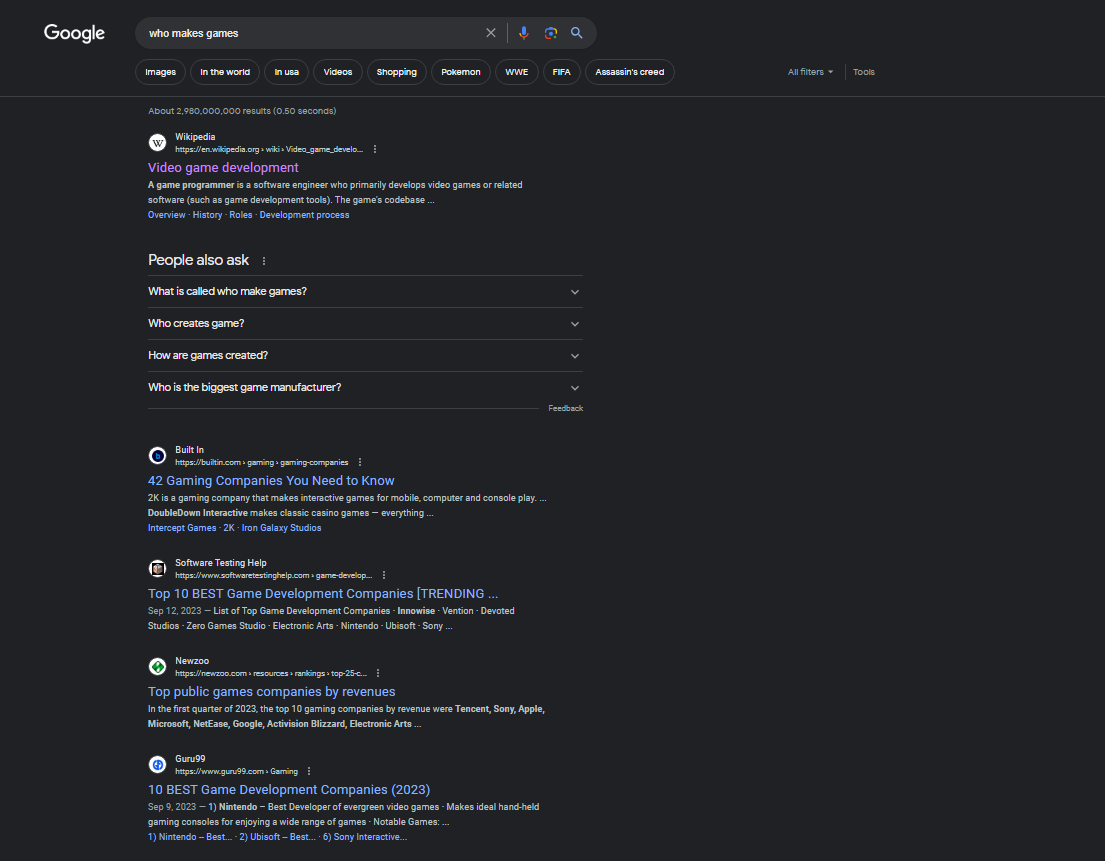Select the 'In usa' filter chip
The width and height of the screenshot is (1105, 861).
point(287,72)
